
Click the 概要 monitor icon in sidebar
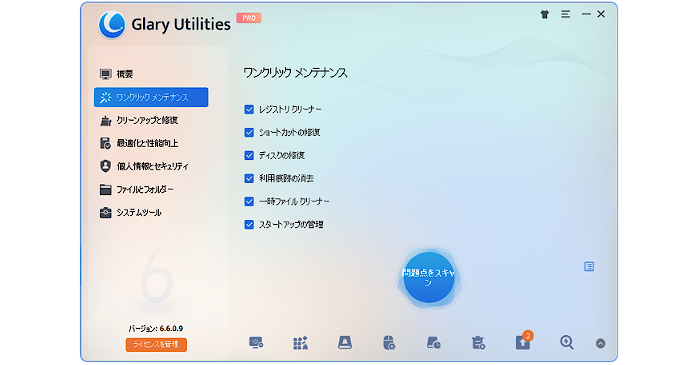click(x=106, y=74)
